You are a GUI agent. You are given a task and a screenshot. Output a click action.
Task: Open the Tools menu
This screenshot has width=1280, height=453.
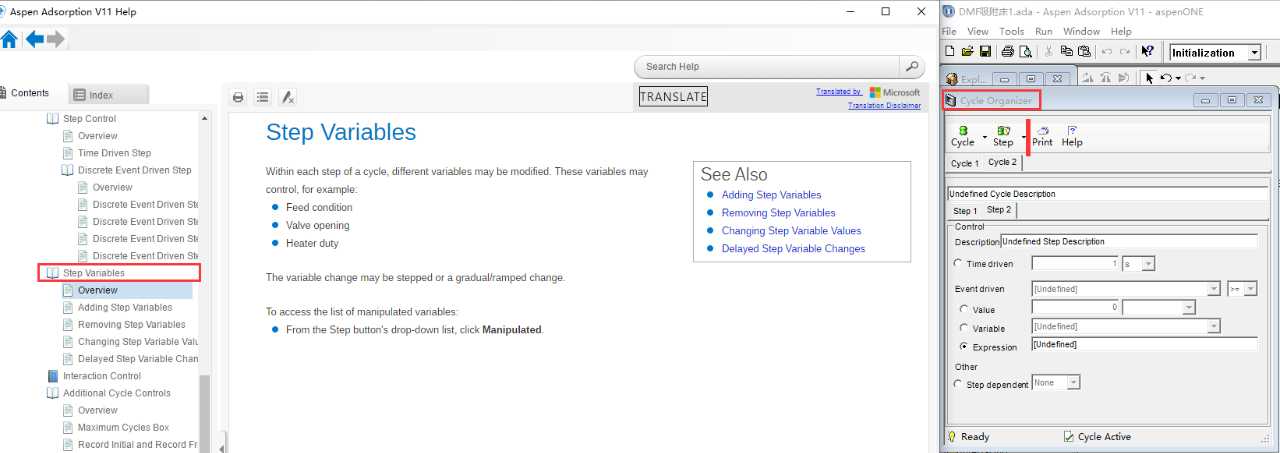coord(1012,31)
